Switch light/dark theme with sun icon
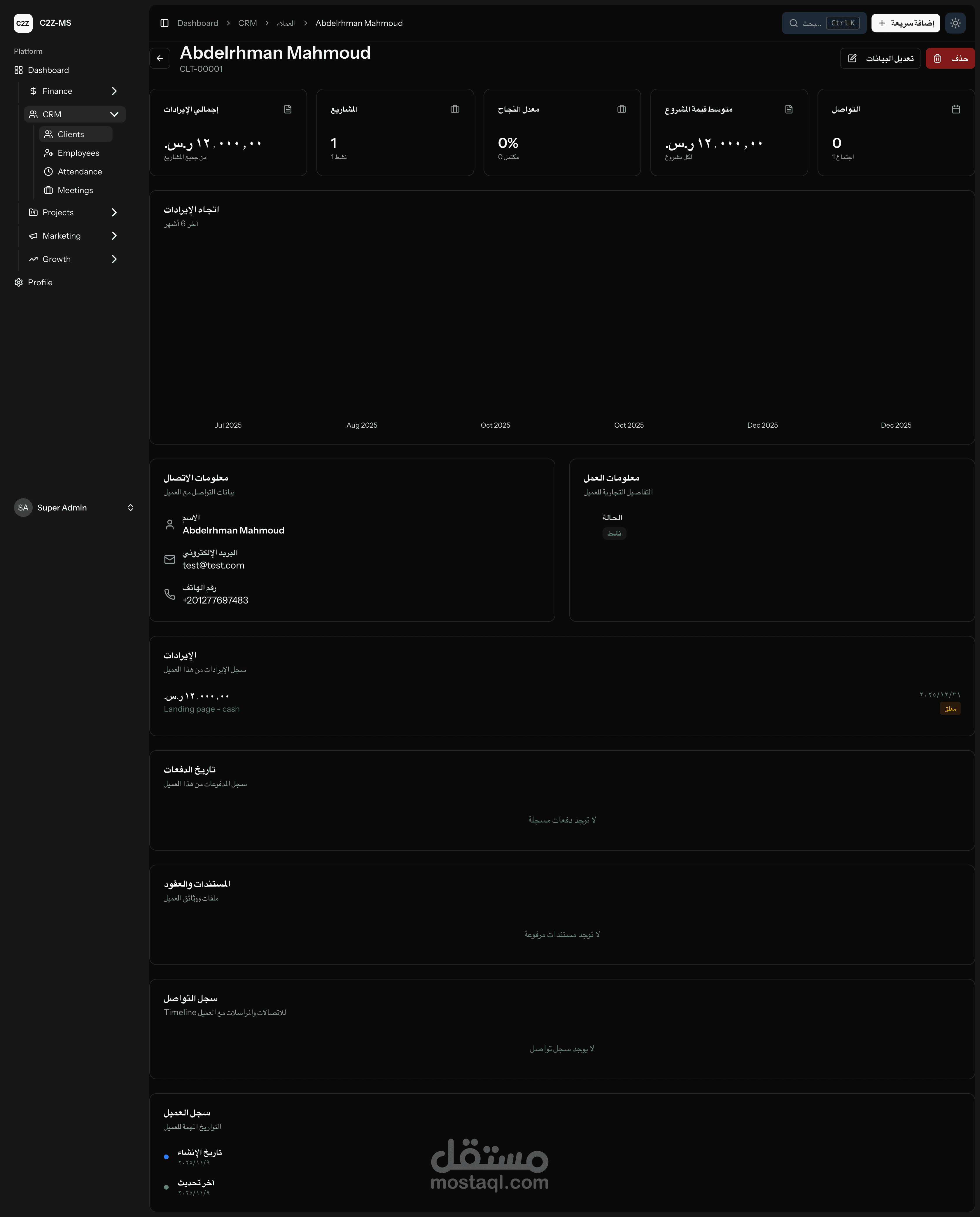 pyautogui.click(x=955, y=23)
